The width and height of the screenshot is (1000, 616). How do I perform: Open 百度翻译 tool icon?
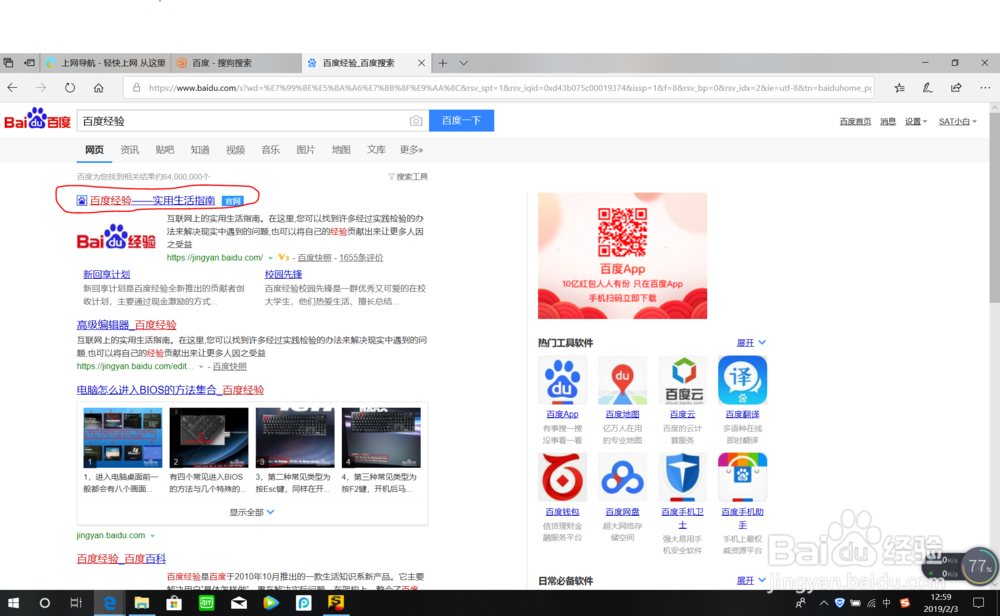[x=742, y=381]
